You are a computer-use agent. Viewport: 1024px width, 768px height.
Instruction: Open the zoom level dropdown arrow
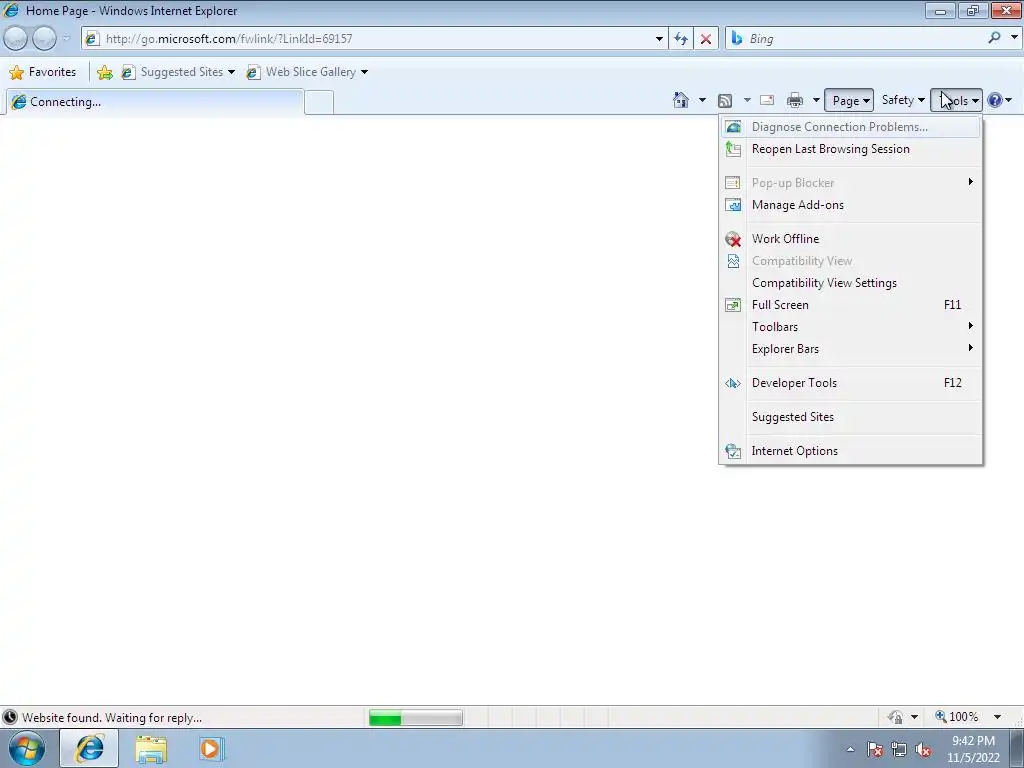point(997,717)
